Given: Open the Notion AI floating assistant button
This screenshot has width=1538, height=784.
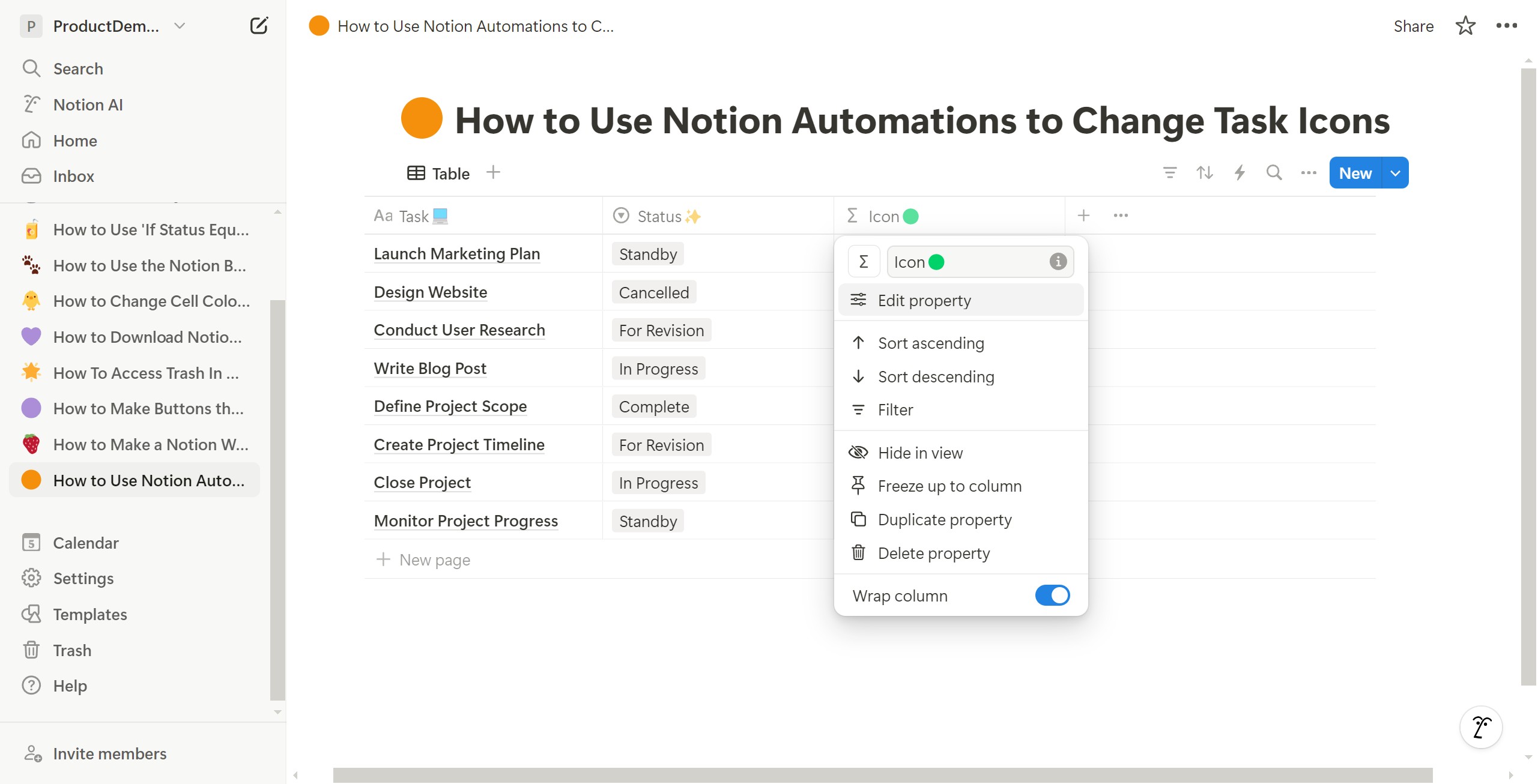Looking at the screenshot, I should click(x=1481, y=727).
